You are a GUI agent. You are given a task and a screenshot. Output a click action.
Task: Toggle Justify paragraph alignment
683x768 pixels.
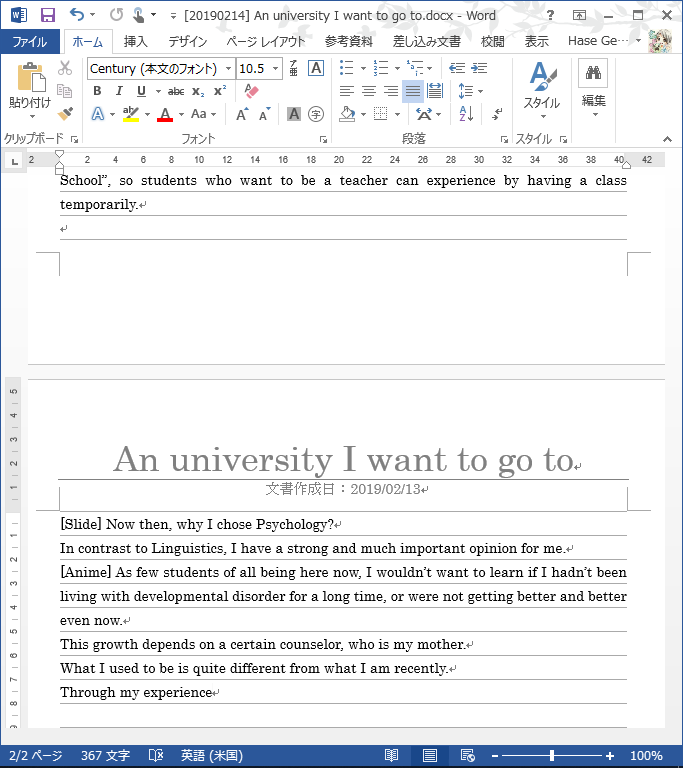413,91
